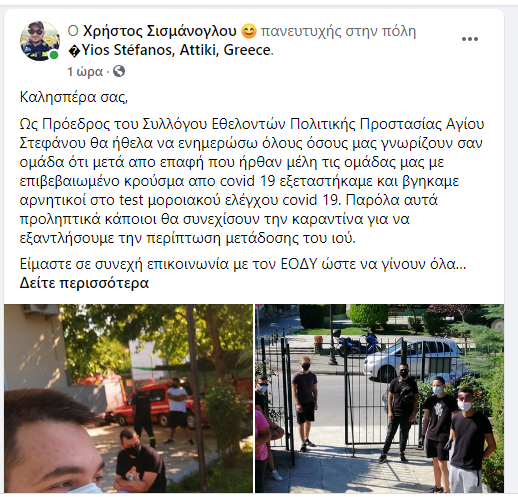Click the smiling face feeling emoji

click(248, 31)
